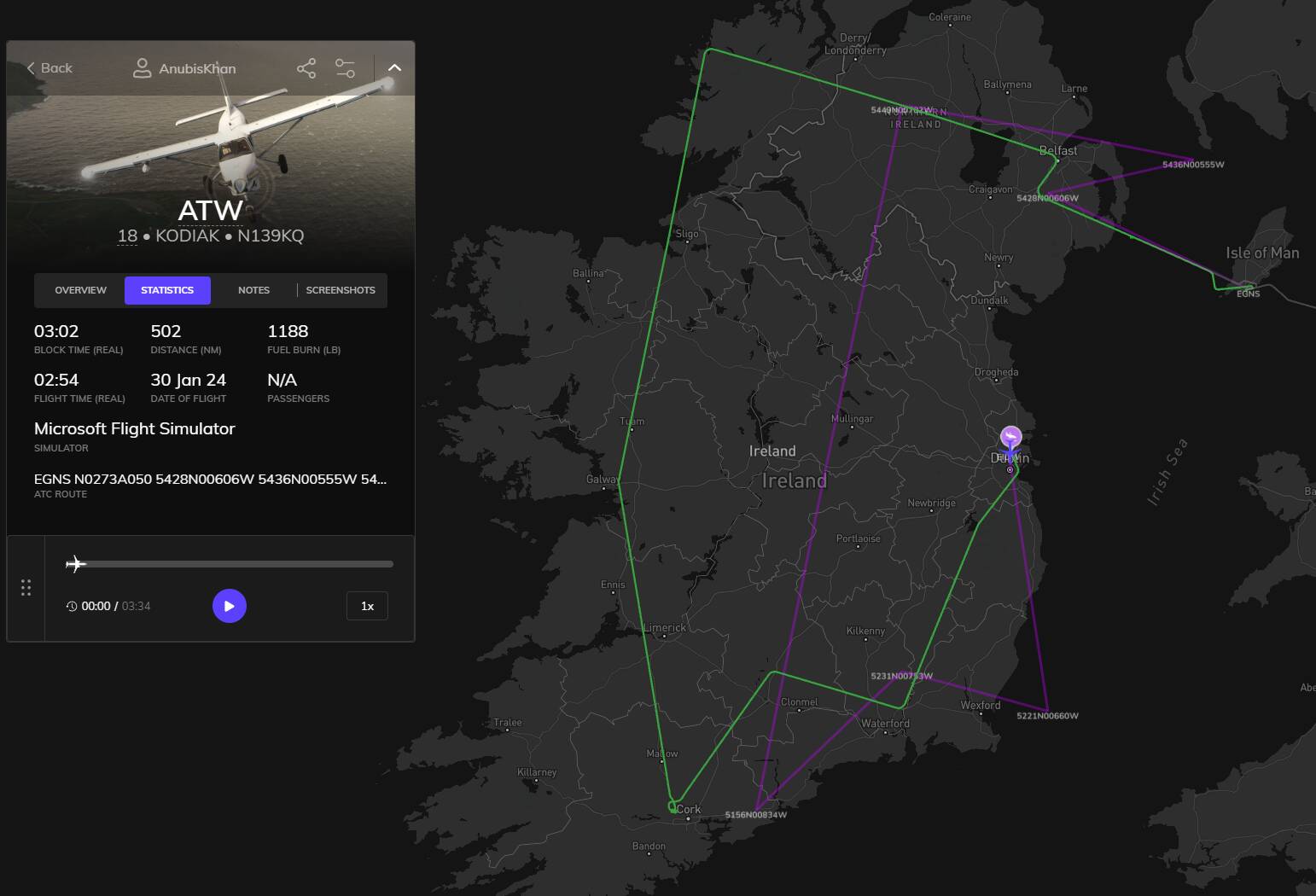
Task: Click flight number 18 under ATW
Action: click(x=127, y=236)
